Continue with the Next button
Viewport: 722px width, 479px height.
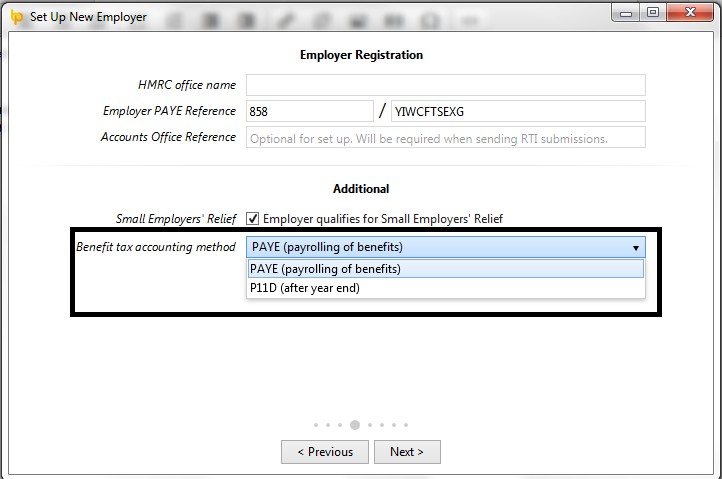(x=407, y=452)
